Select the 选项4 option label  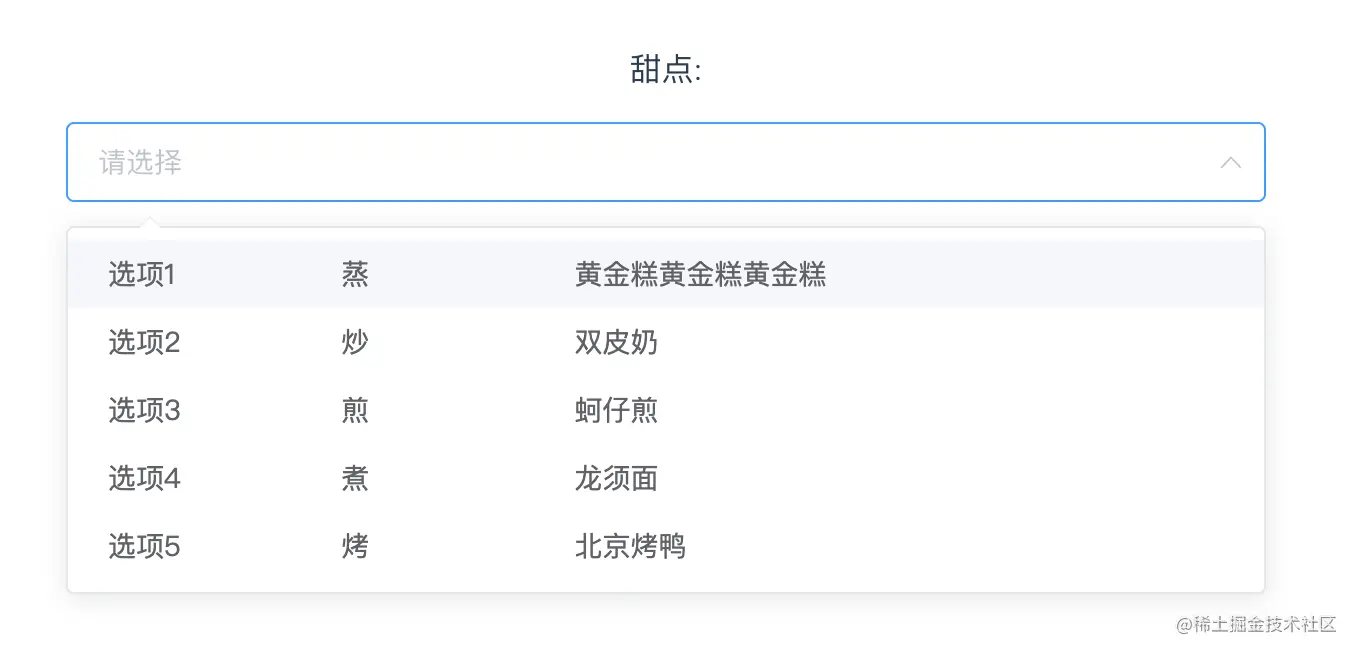point(144,479)
